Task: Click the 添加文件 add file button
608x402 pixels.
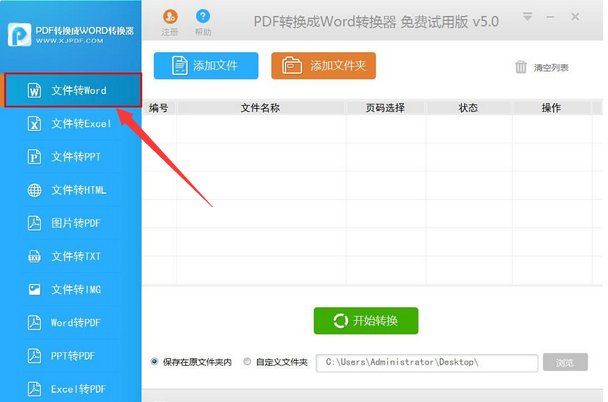Action: point(206,66)
